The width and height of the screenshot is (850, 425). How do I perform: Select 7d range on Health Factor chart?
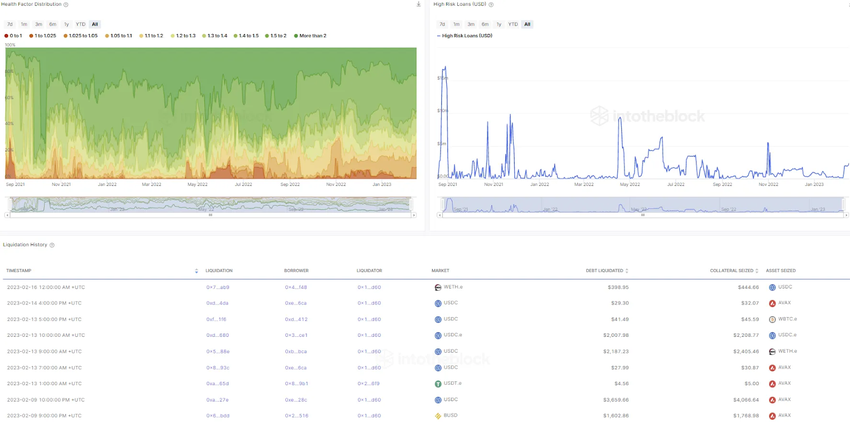pos(10,24)
